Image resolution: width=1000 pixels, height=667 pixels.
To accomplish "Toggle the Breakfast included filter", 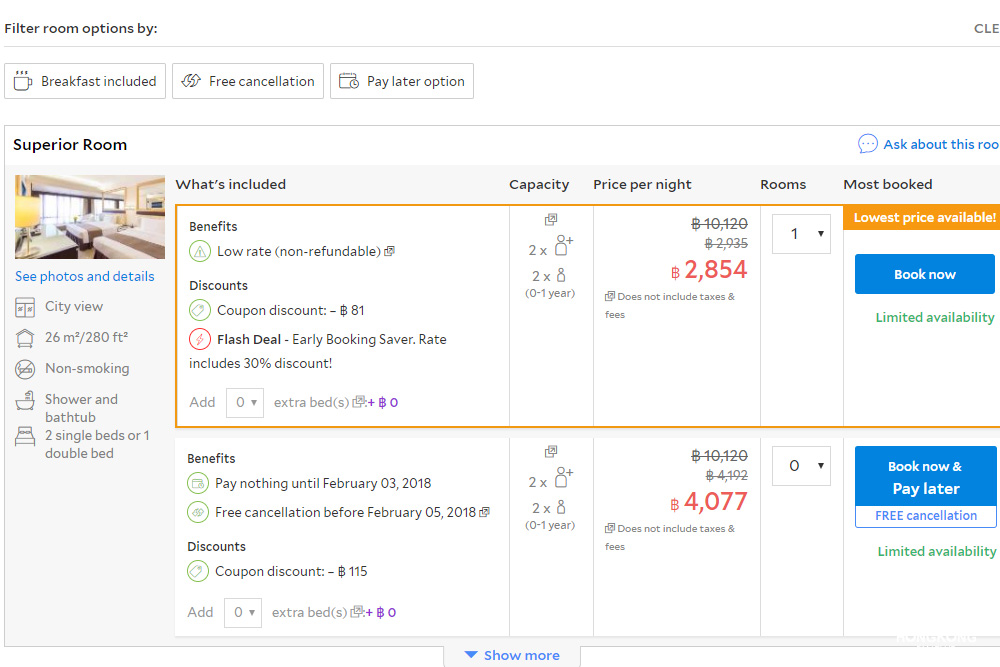I will click(85, 81).
